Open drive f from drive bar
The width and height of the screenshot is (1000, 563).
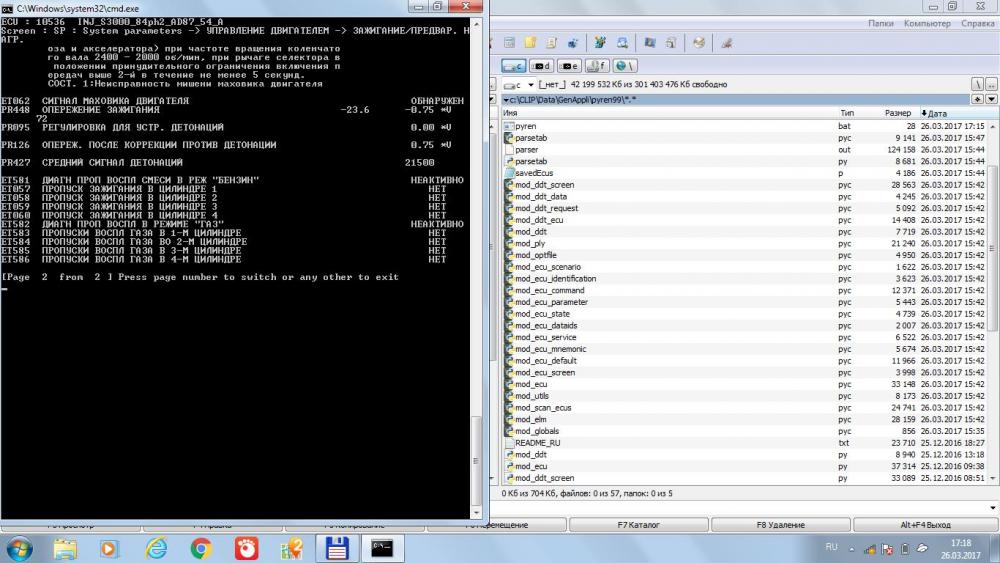tap(597, 66)
